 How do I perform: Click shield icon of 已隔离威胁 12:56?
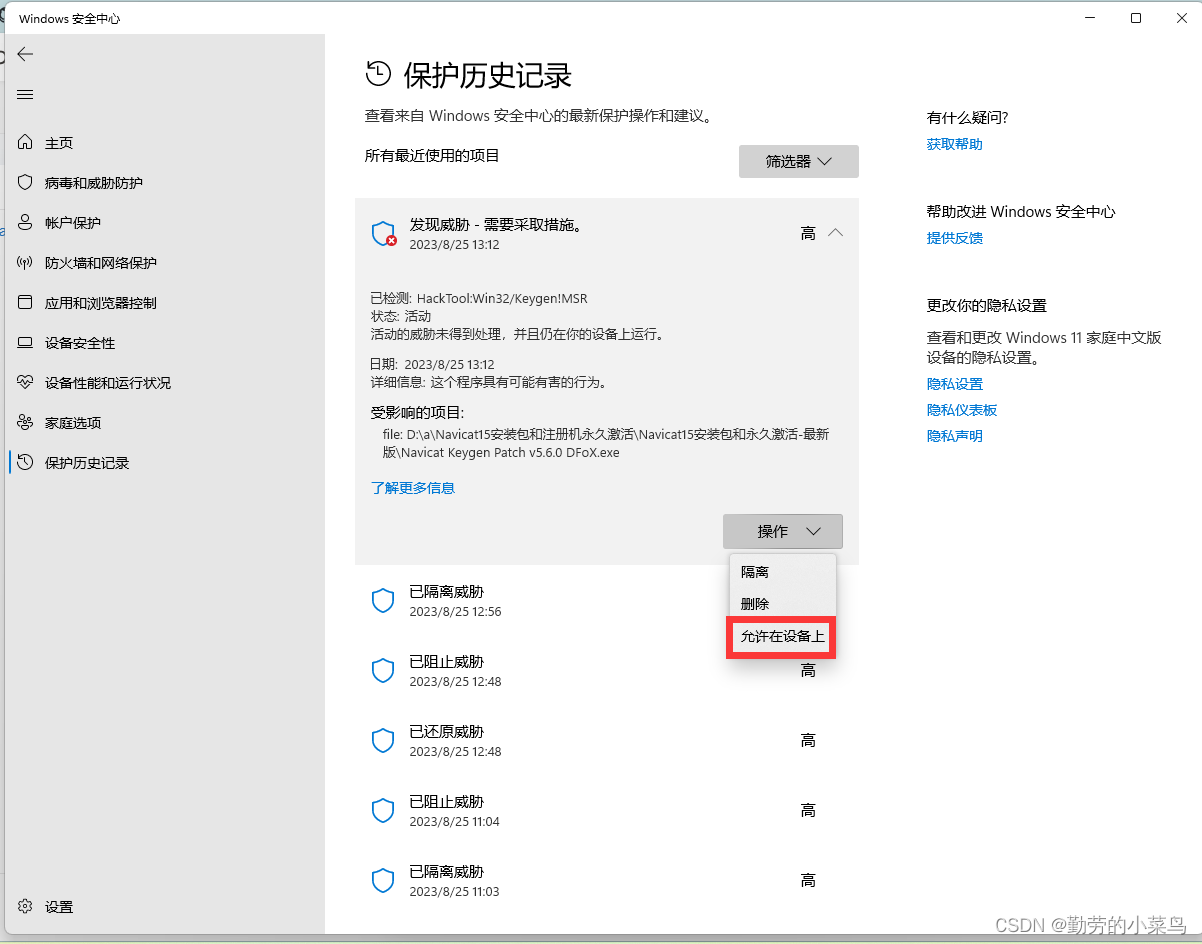[x=383, y=601]
